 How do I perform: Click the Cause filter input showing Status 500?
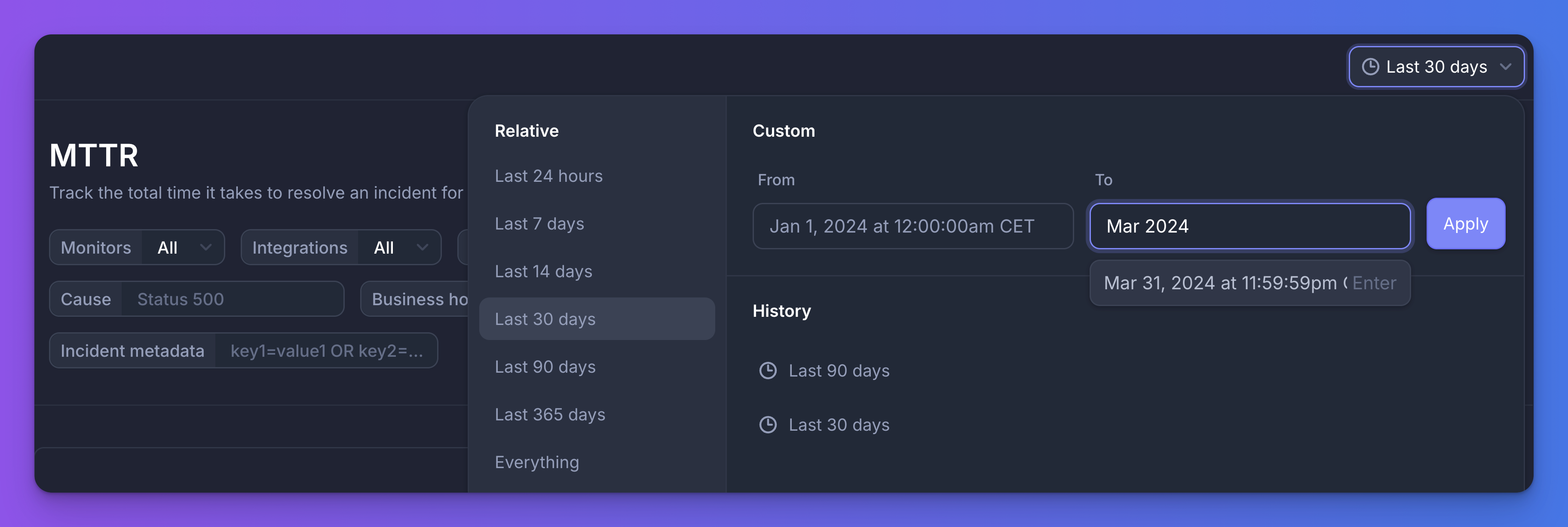tap(231, 299)
